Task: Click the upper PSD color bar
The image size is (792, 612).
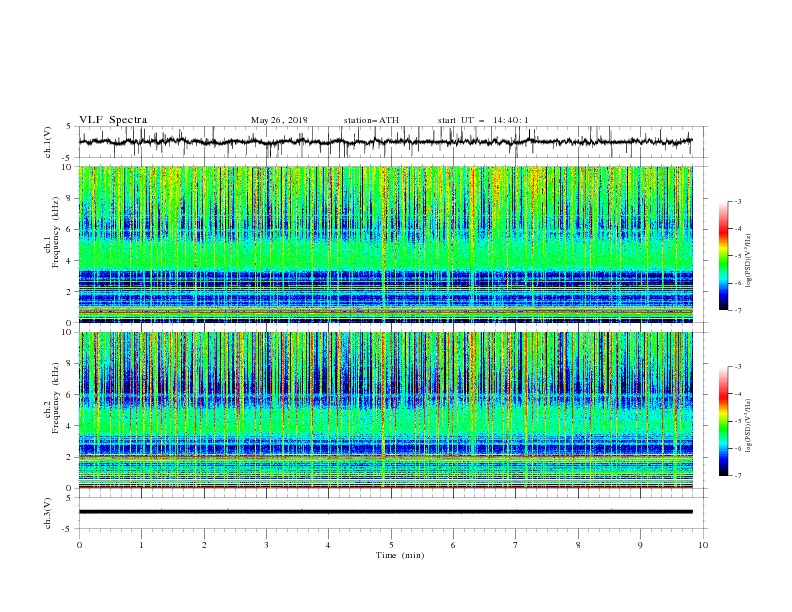Action: (x=723, y=256)
